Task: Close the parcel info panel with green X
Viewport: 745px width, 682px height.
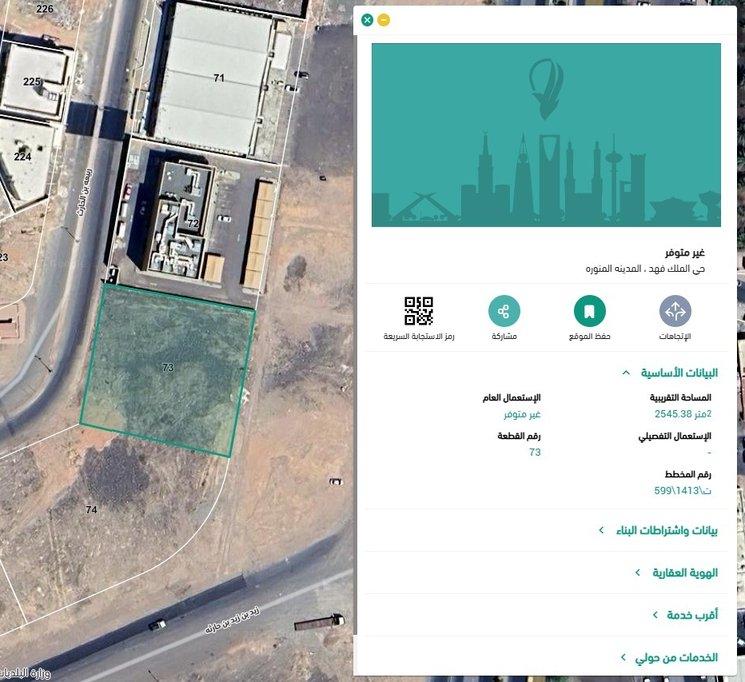Action: pos(367,20)
